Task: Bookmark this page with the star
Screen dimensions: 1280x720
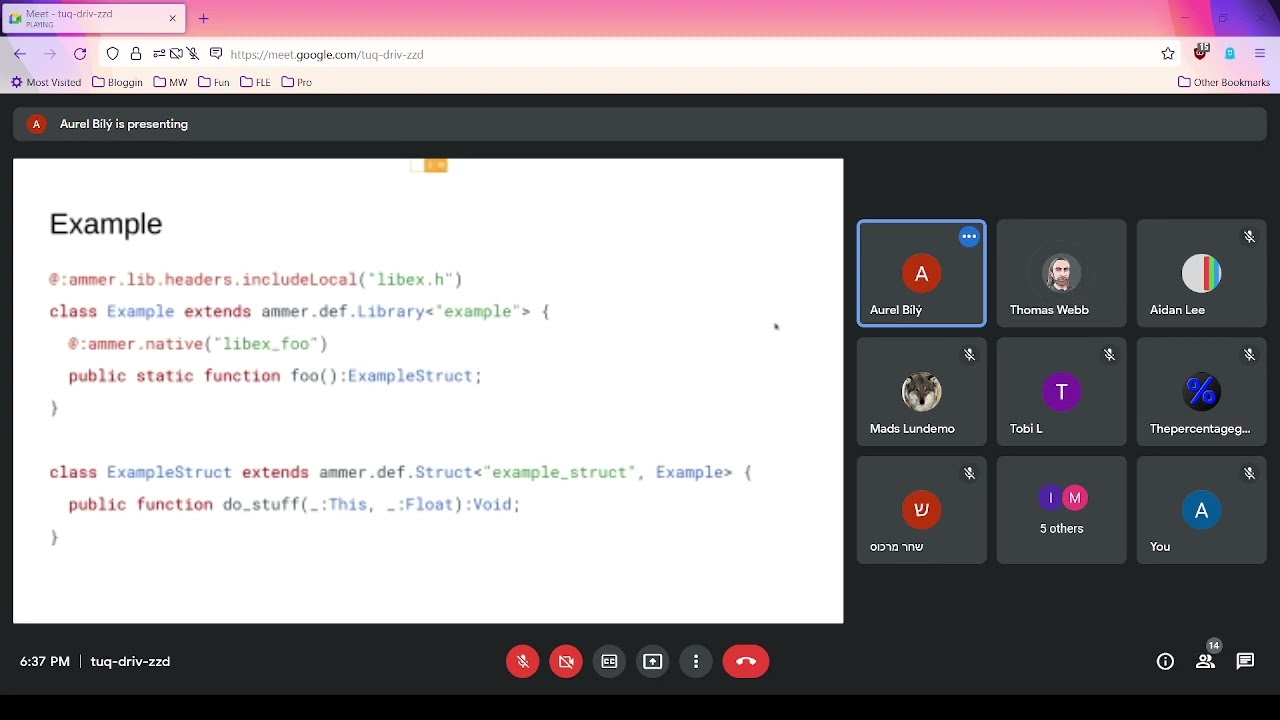Action: pos(1168,55)
